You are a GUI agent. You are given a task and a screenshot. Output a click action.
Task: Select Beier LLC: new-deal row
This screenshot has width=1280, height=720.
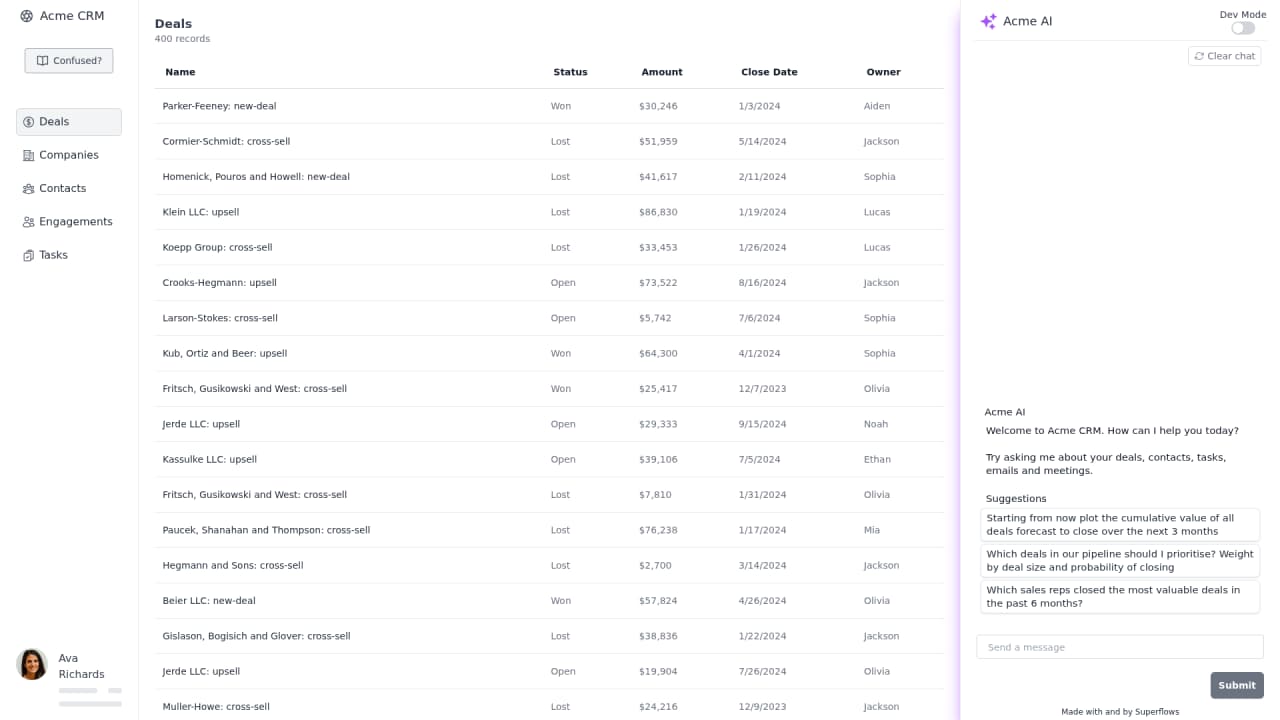click(x=549, y=601)
